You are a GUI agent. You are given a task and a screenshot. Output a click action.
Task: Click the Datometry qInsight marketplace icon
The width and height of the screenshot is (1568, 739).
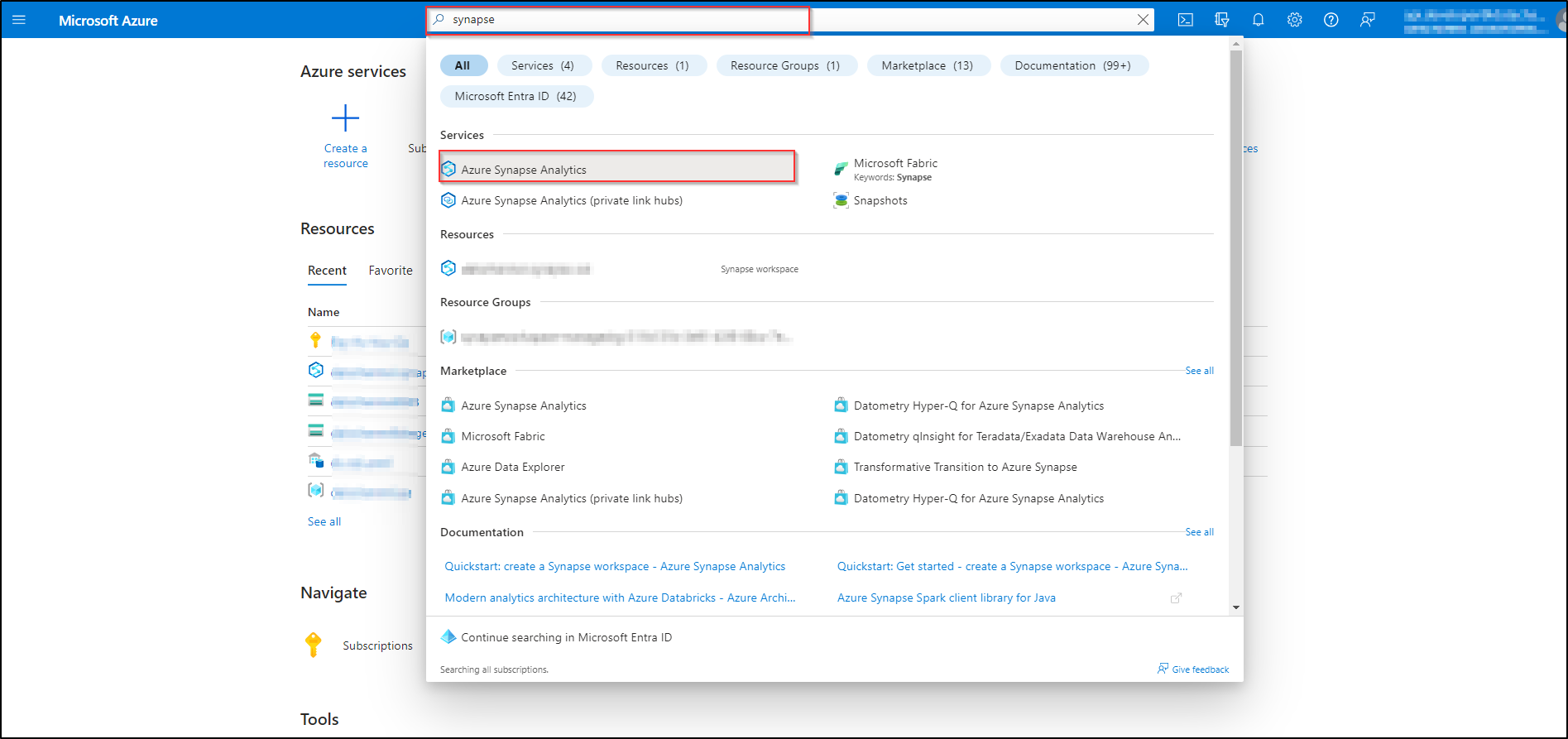point(842,436)
